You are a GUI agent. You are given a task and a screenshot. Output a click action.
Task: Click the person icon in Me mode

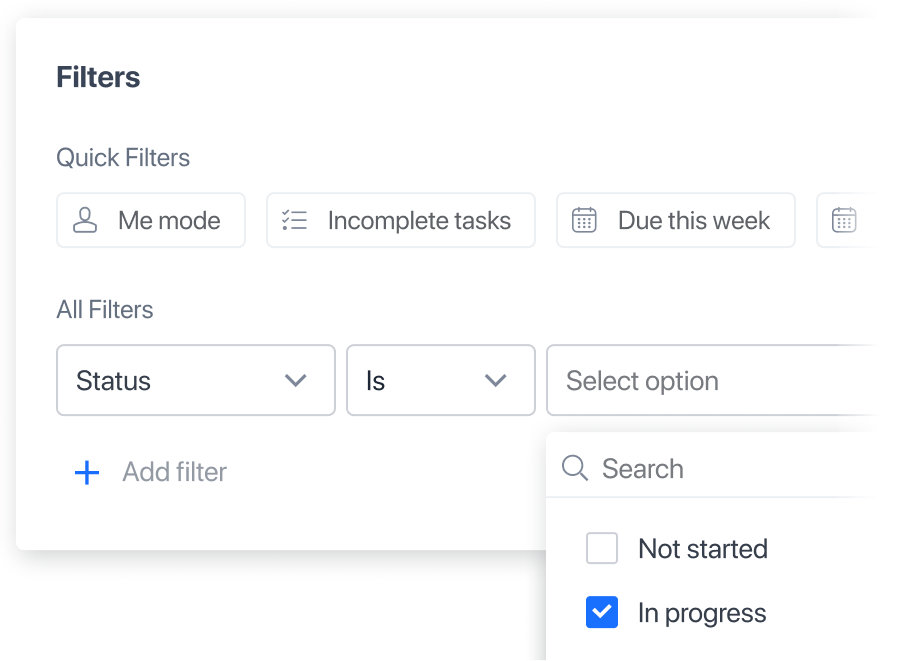click(x=84, y=221)
